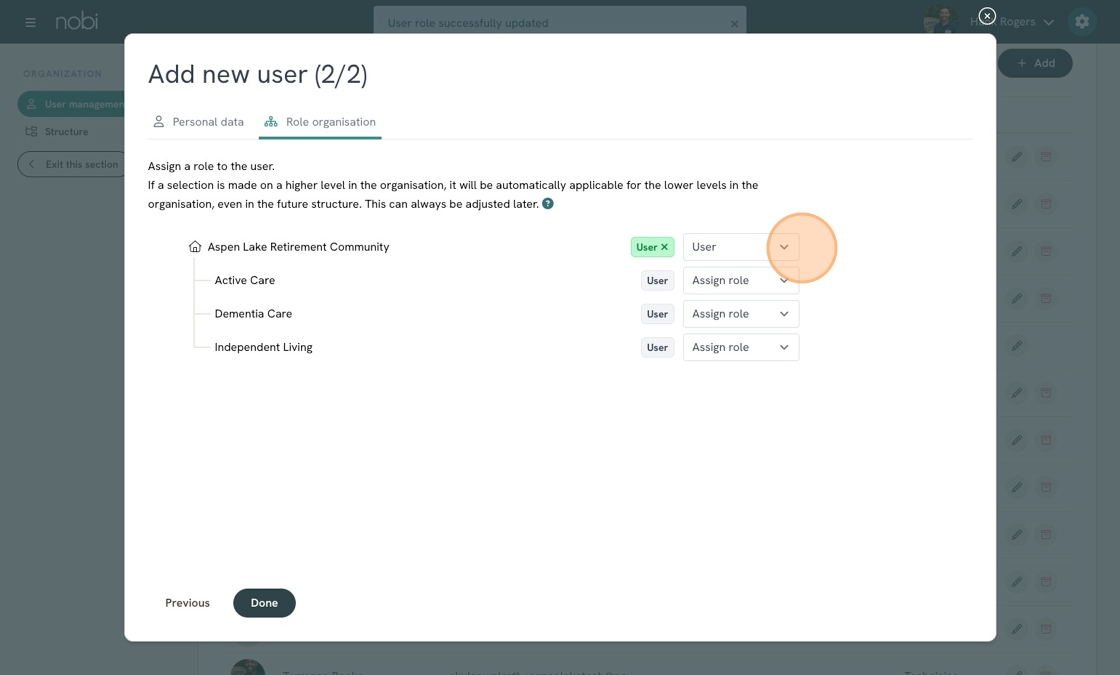
Task: Click the user profile avatar
Action: (939, 21)
